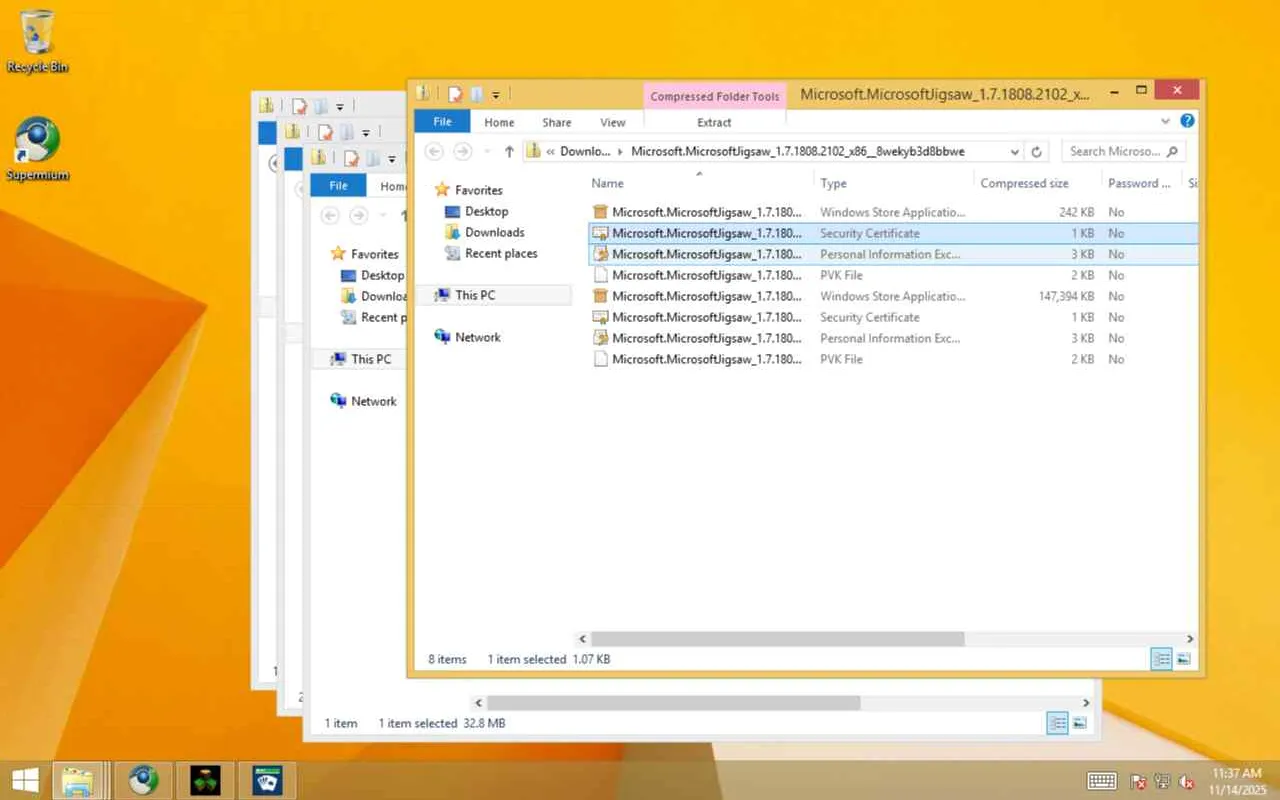Click the highlighted Security Certificate file icon
Image resolution: width=1280 pixels, height=800 pixels.
coord(601,233)
